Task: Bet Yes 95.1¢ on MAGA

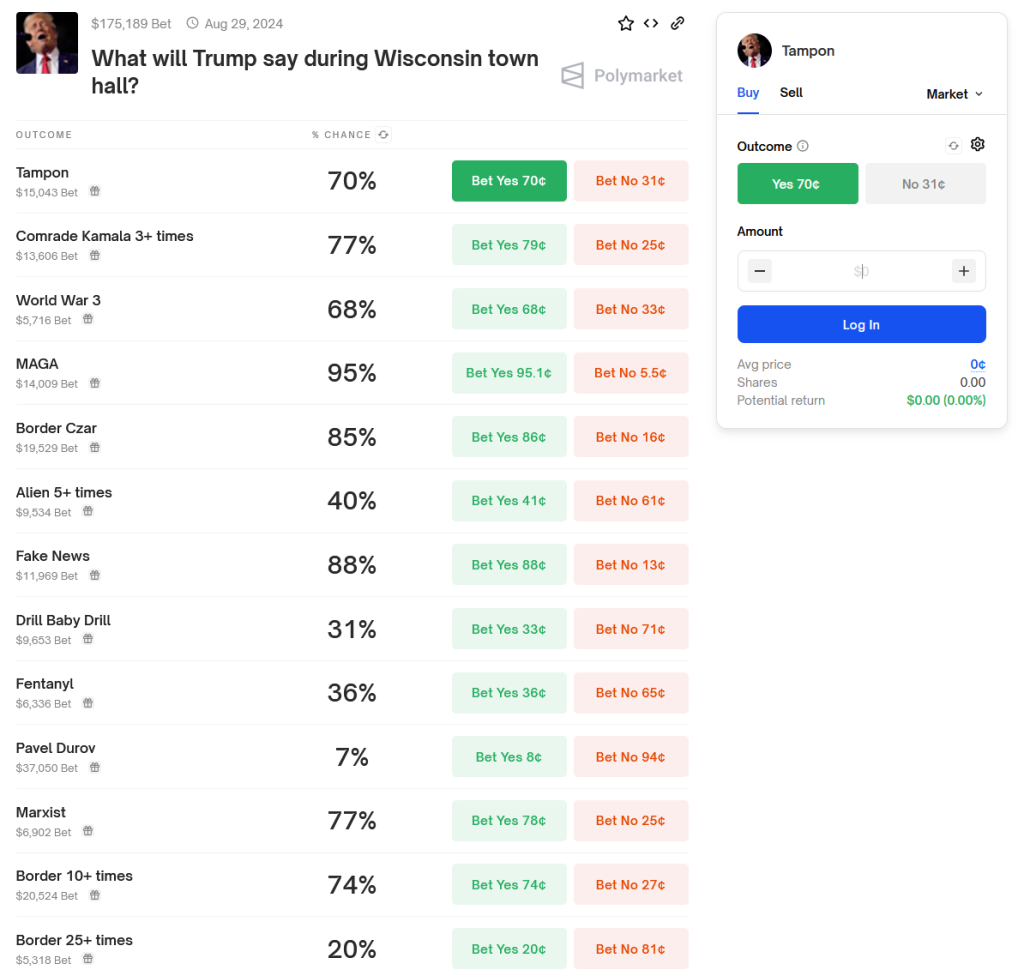Action: pos(509,372)
